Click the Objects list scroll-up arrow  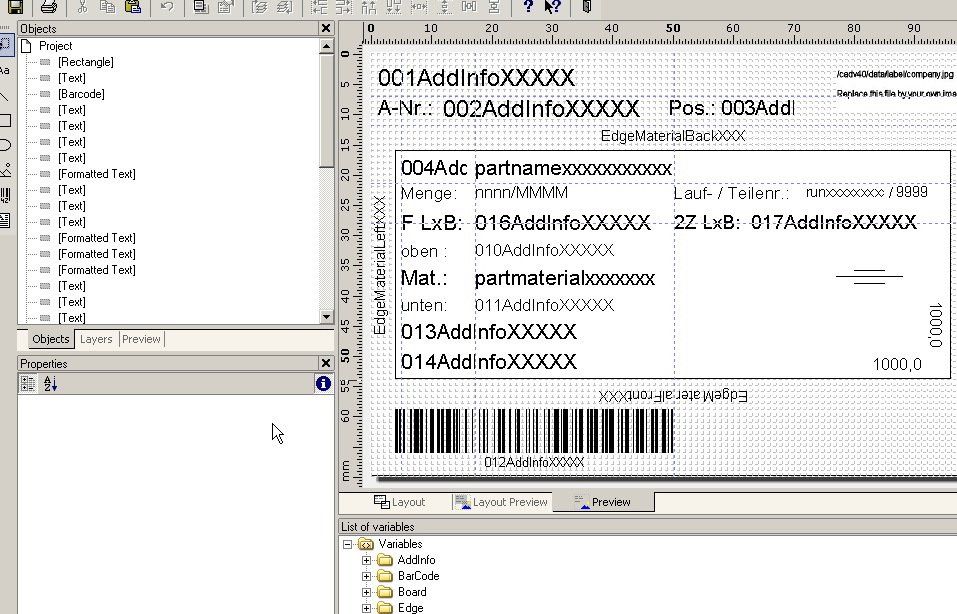point(326,46)
